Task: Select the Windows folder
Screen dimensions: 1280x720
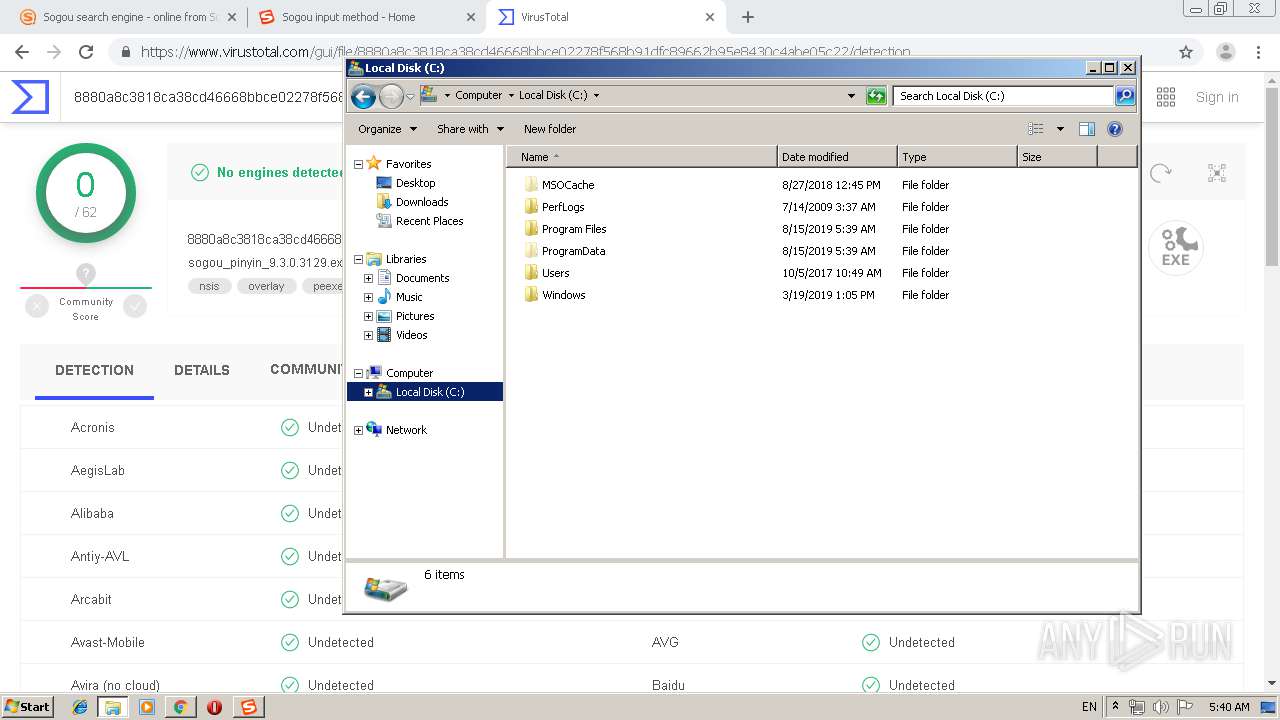Action: tap(563, 295)
